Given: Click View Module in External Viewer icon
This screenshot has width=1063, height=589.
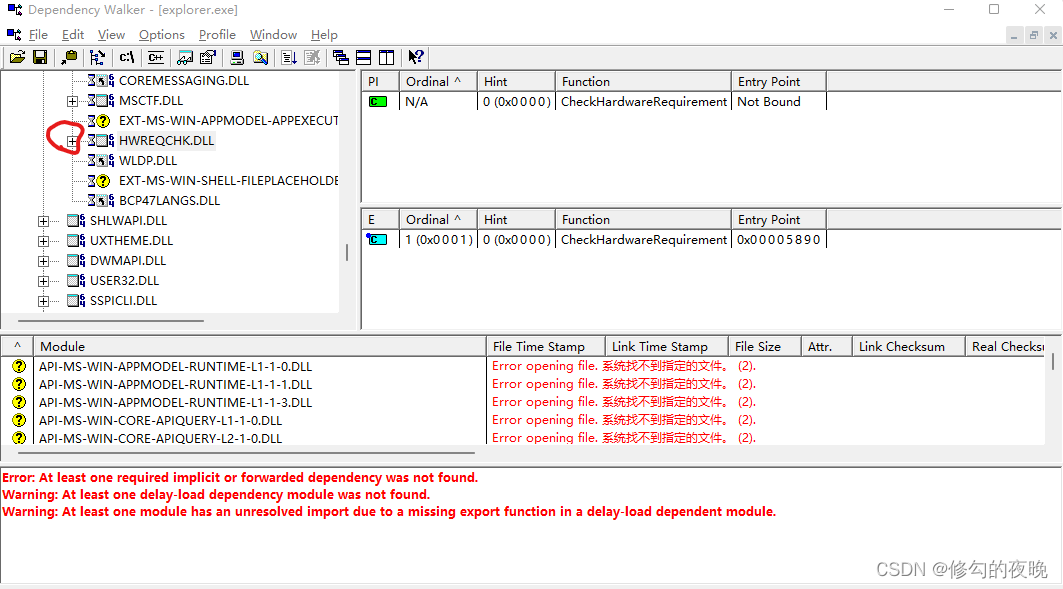Looking at the screenshot, I should [x=185, y=58].
